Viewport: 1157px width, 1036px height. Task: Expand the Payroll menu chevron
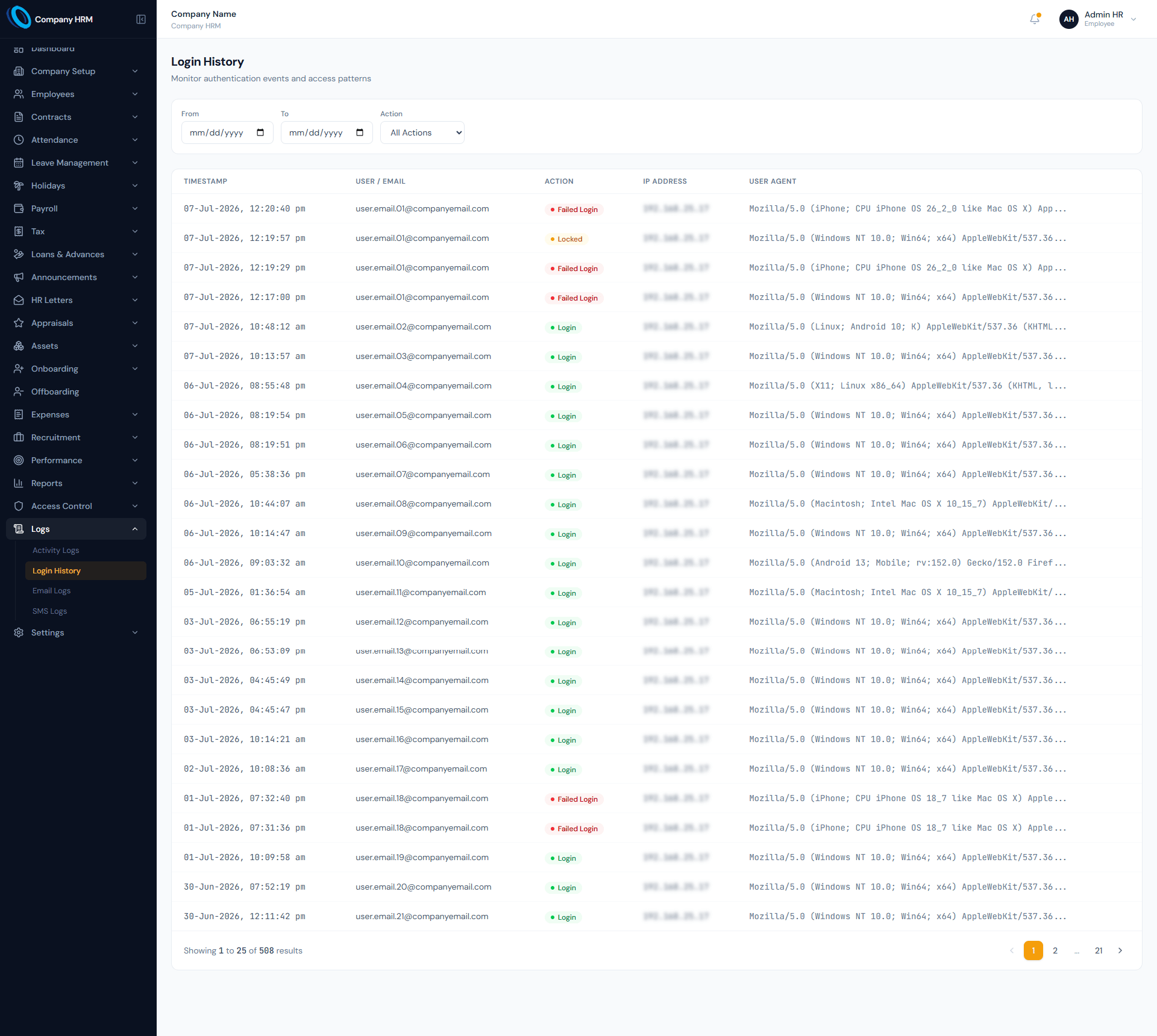point(135,208)
